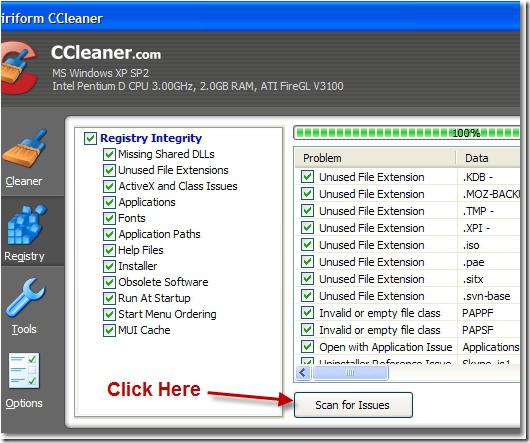Toggle Obsolete Software checkbox

click(109, 282)
